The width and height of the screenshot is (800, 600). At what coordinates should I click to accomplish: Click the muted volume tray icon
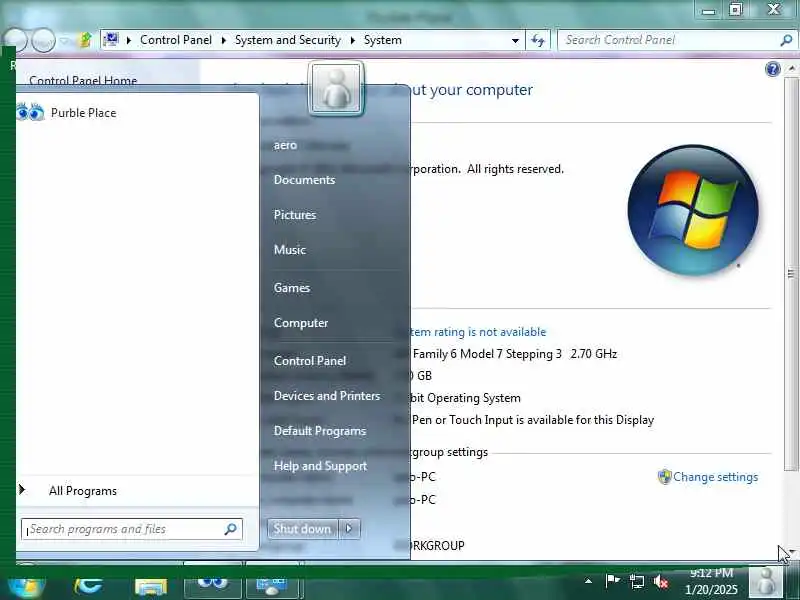click(661, 581)
